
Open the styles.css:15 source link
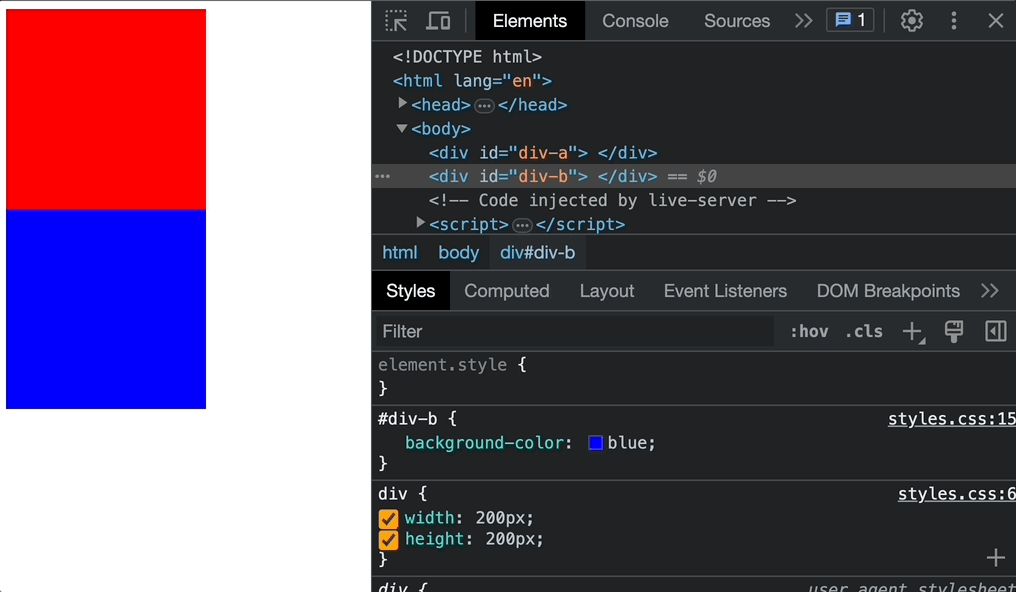tap(951, 419)
